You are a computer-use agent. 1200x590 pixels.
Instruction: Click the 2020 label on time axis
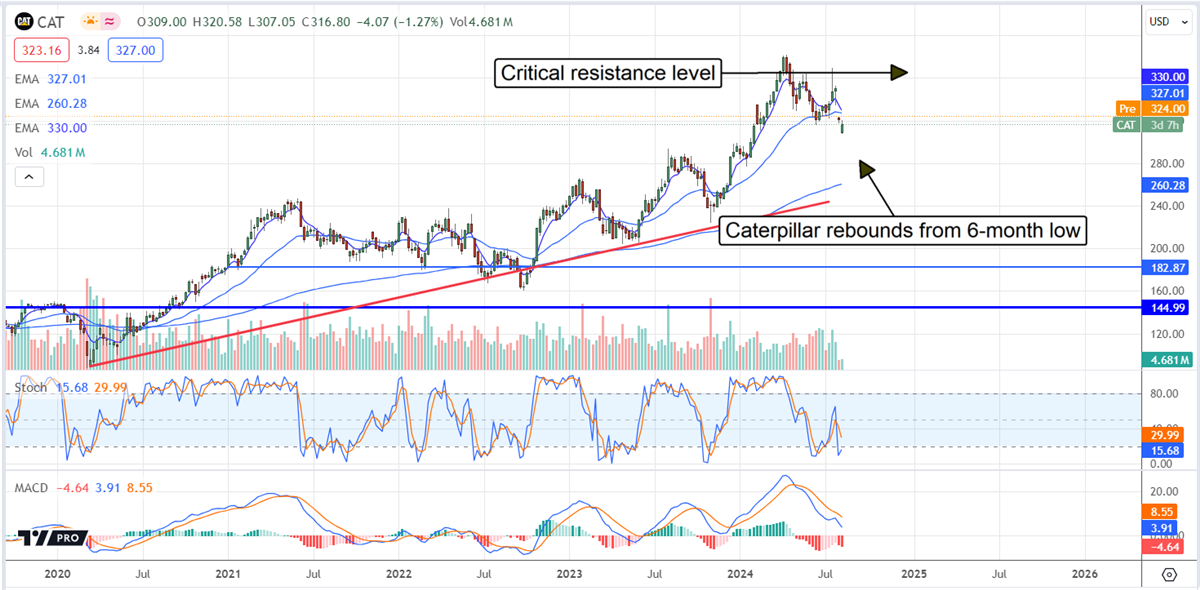tap(58, 574)
